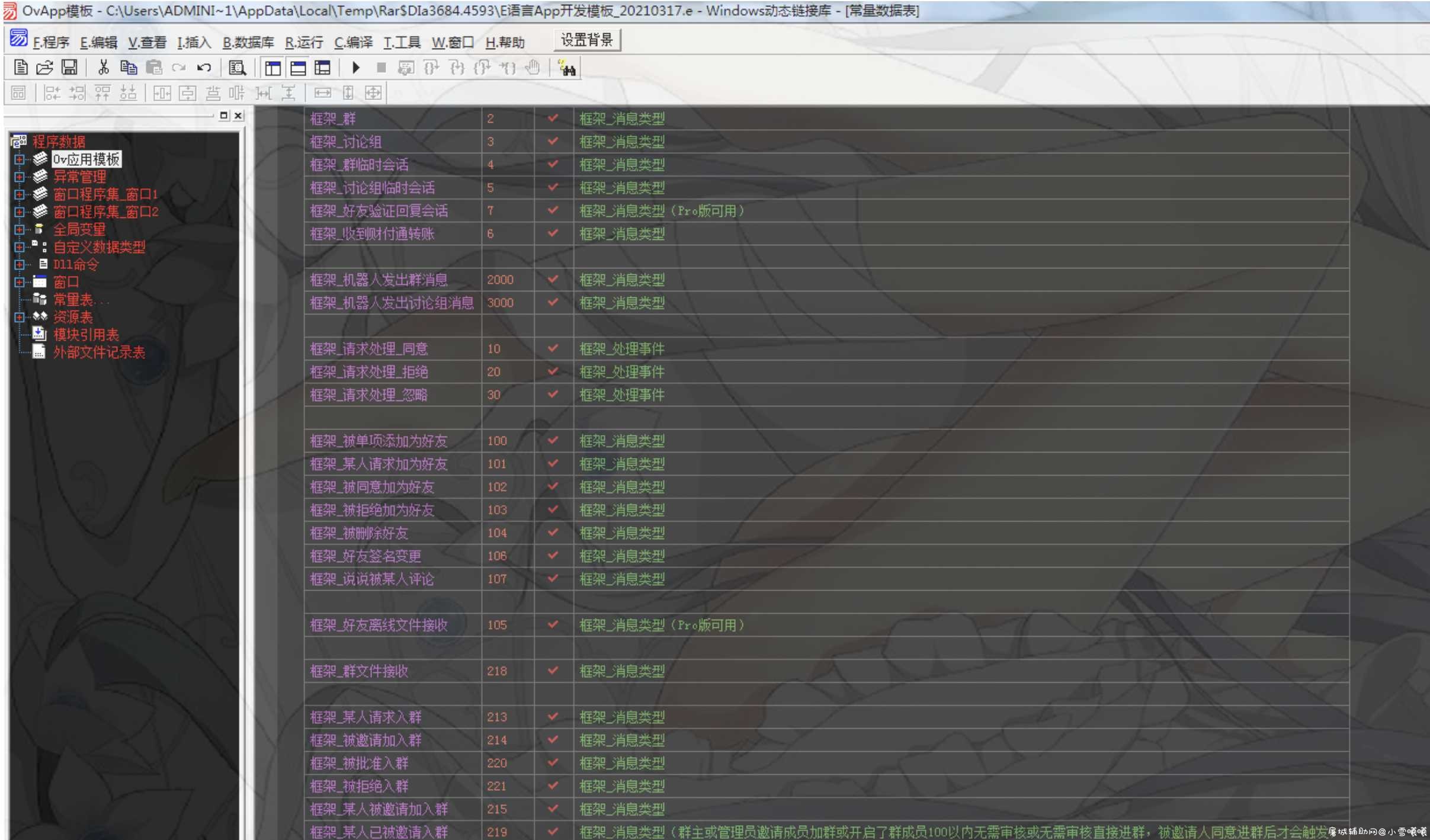Toggle the checkmark for 框架_请求处理_同意
The width and height of the screenshot is (1430, 840).
(x=553, y=348)
